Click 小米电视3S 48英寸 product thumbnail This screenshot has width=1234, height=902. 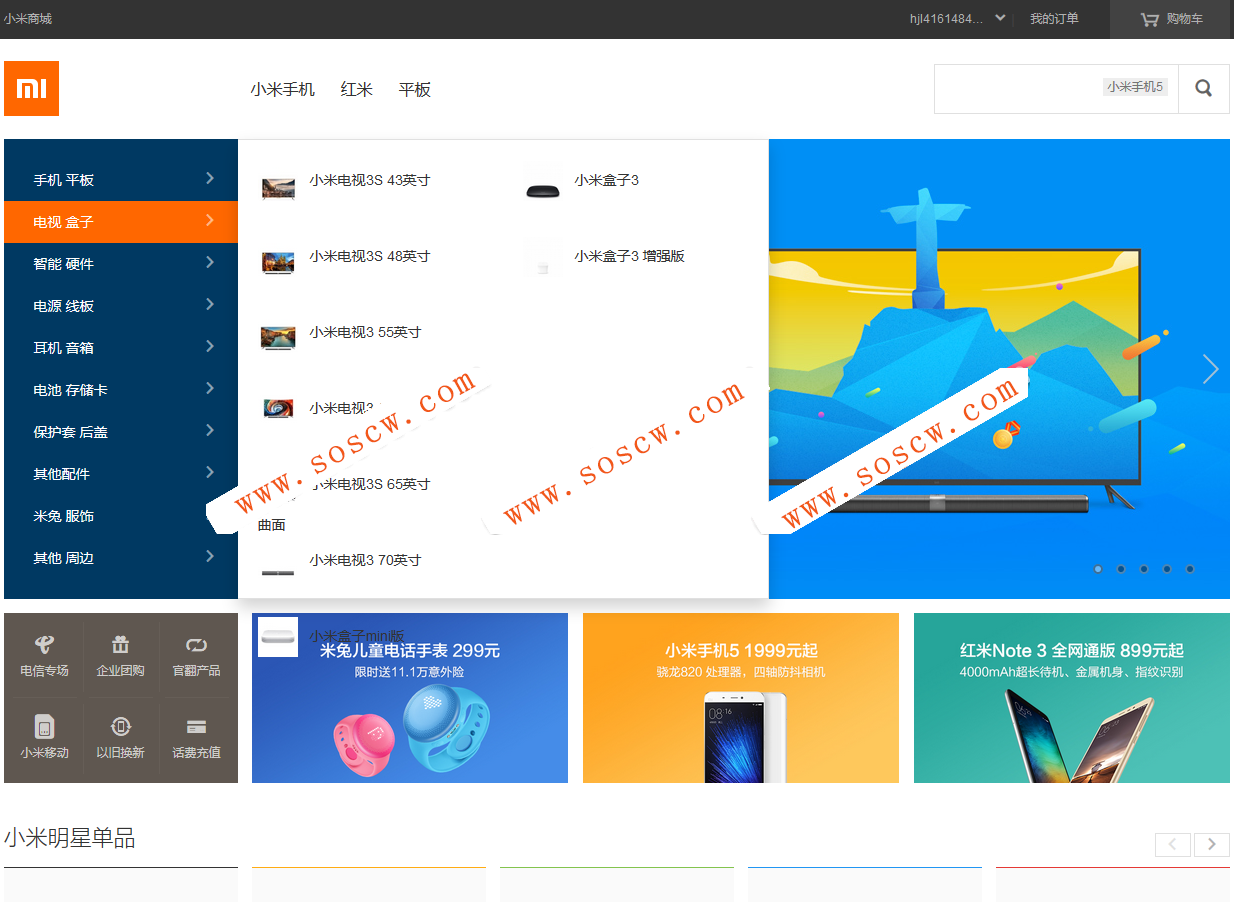(278, 262)
